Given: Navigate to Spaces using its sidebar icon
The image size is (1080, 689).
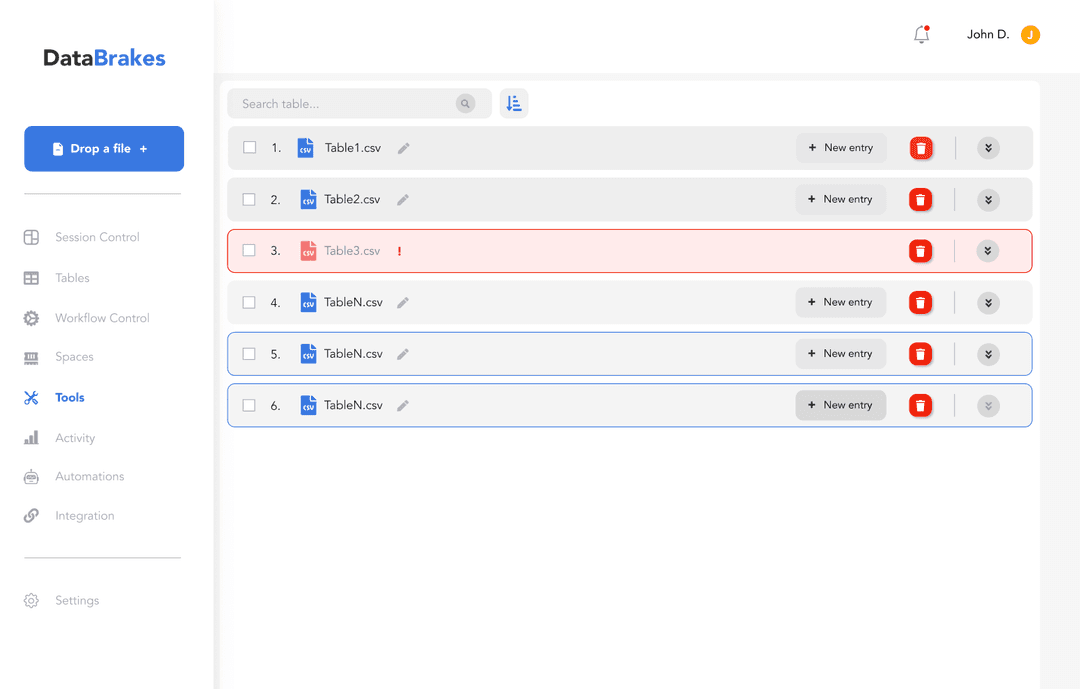Looking at the screenshot, I should point(32,356).
